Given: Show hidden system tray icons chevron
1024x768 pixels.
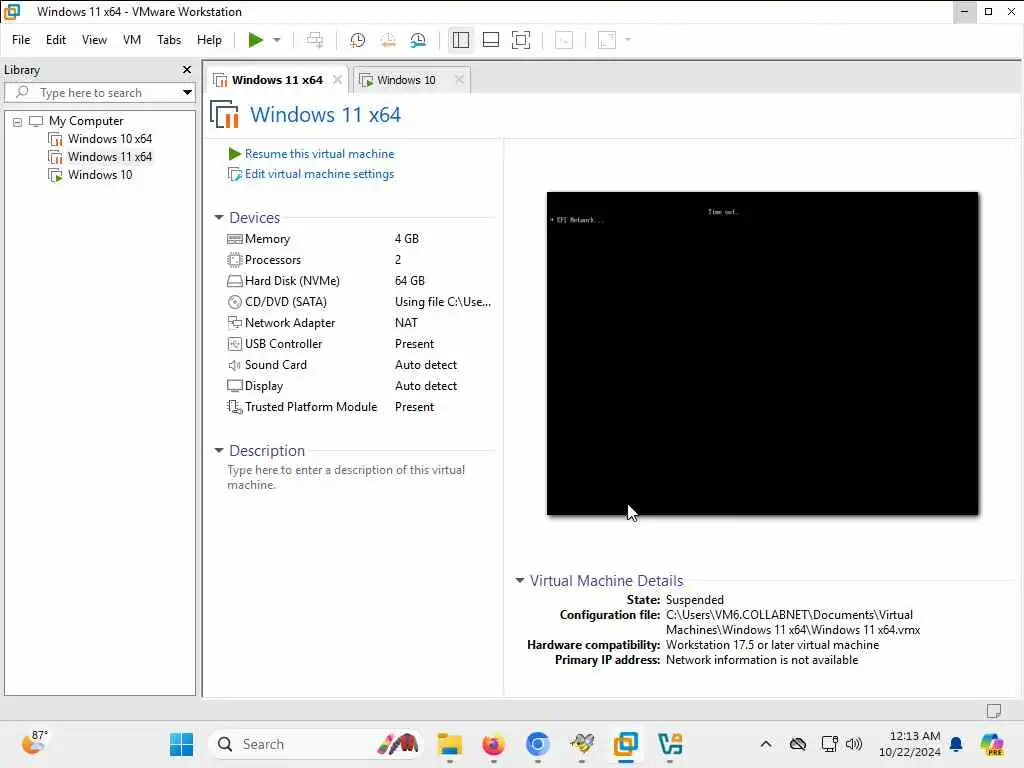Looking at the screenshot, I should pyautogui.click(x=766, y=744).
